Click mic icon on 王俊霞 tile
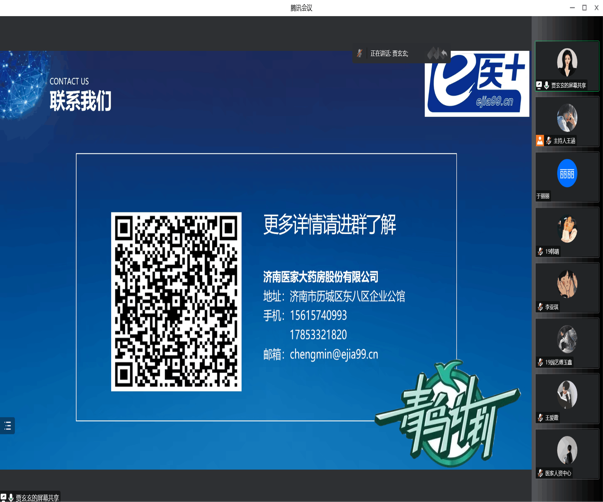 click(541, 418)
